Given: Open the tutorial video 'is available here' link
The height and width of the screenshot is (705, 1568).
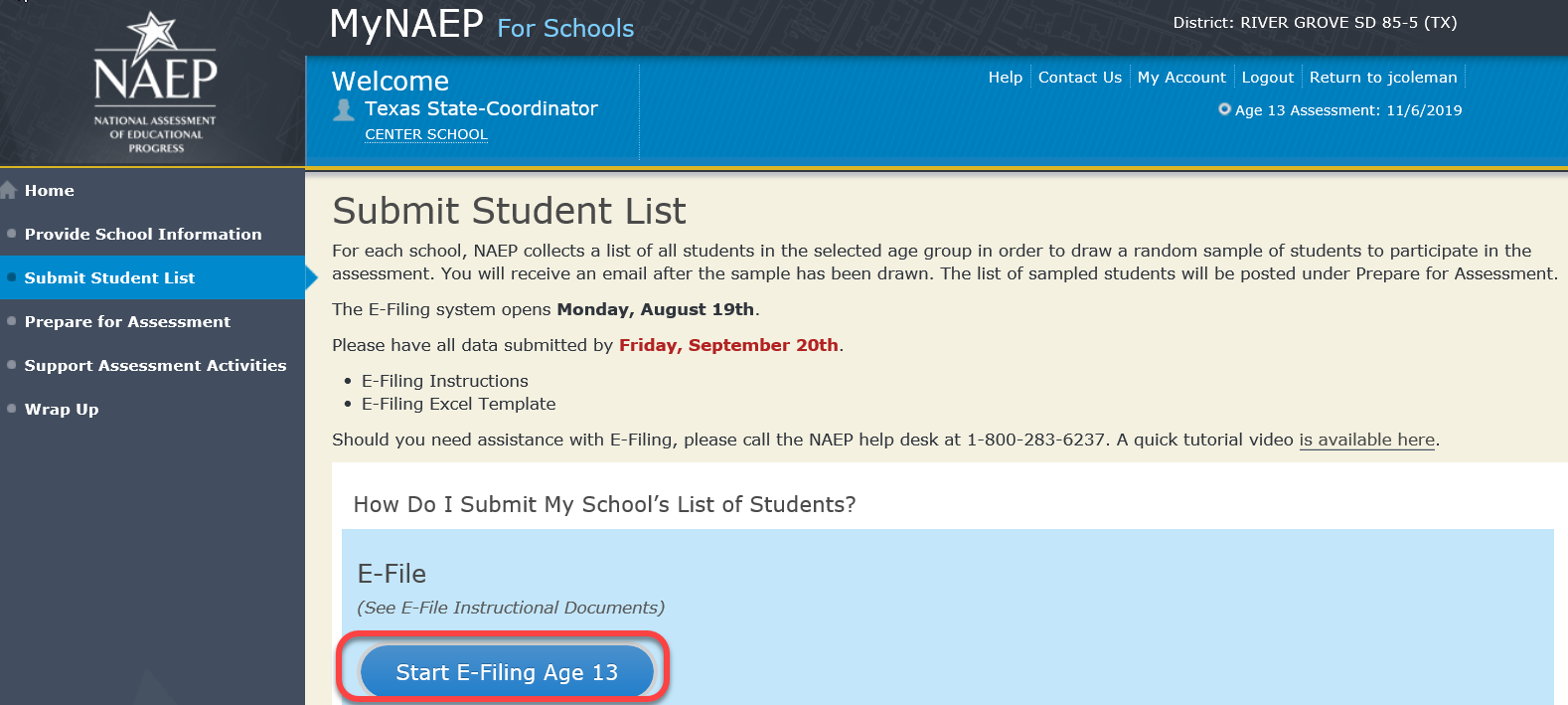Looking at the screenshot, I should [x=1366, y=440].
